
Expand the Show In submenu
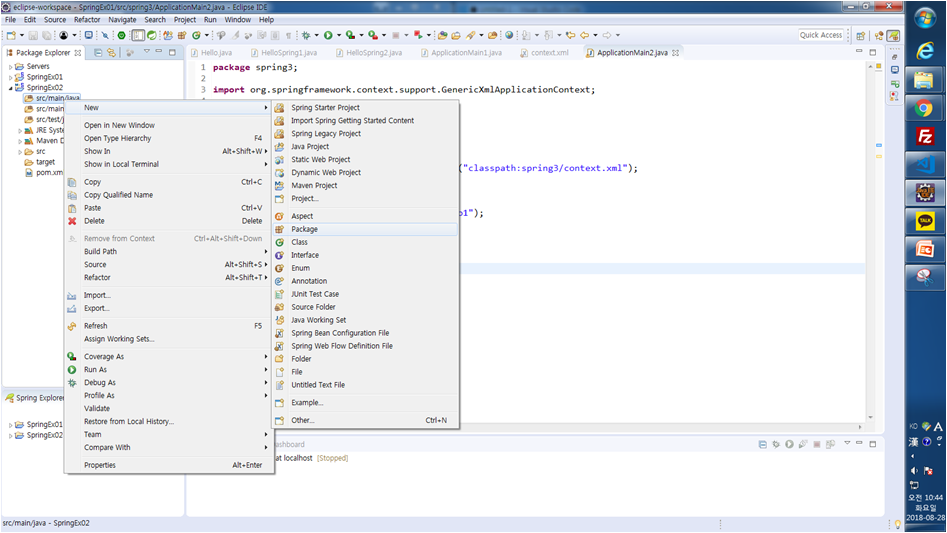(x=266, y=152)
